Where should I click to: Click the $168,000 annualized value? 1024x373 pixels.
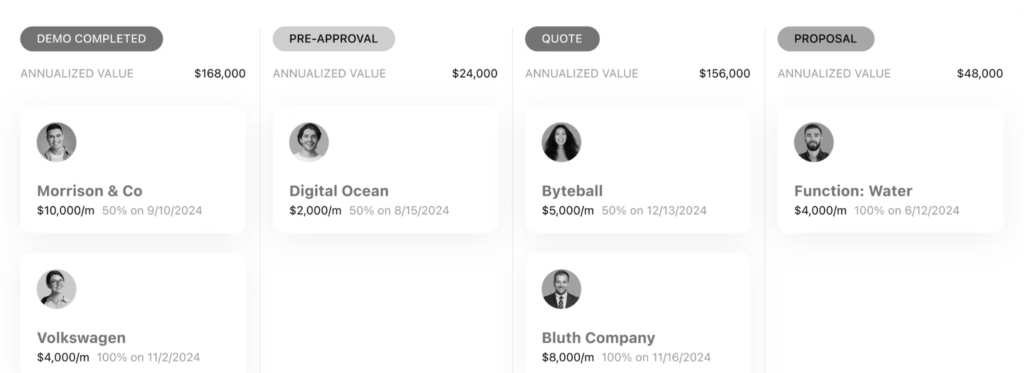point(220,74)
